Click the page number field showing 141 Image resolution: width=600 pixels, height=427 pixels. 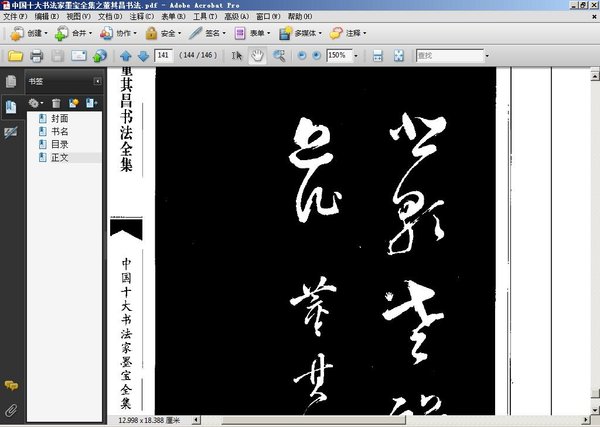tap(163, 56)
